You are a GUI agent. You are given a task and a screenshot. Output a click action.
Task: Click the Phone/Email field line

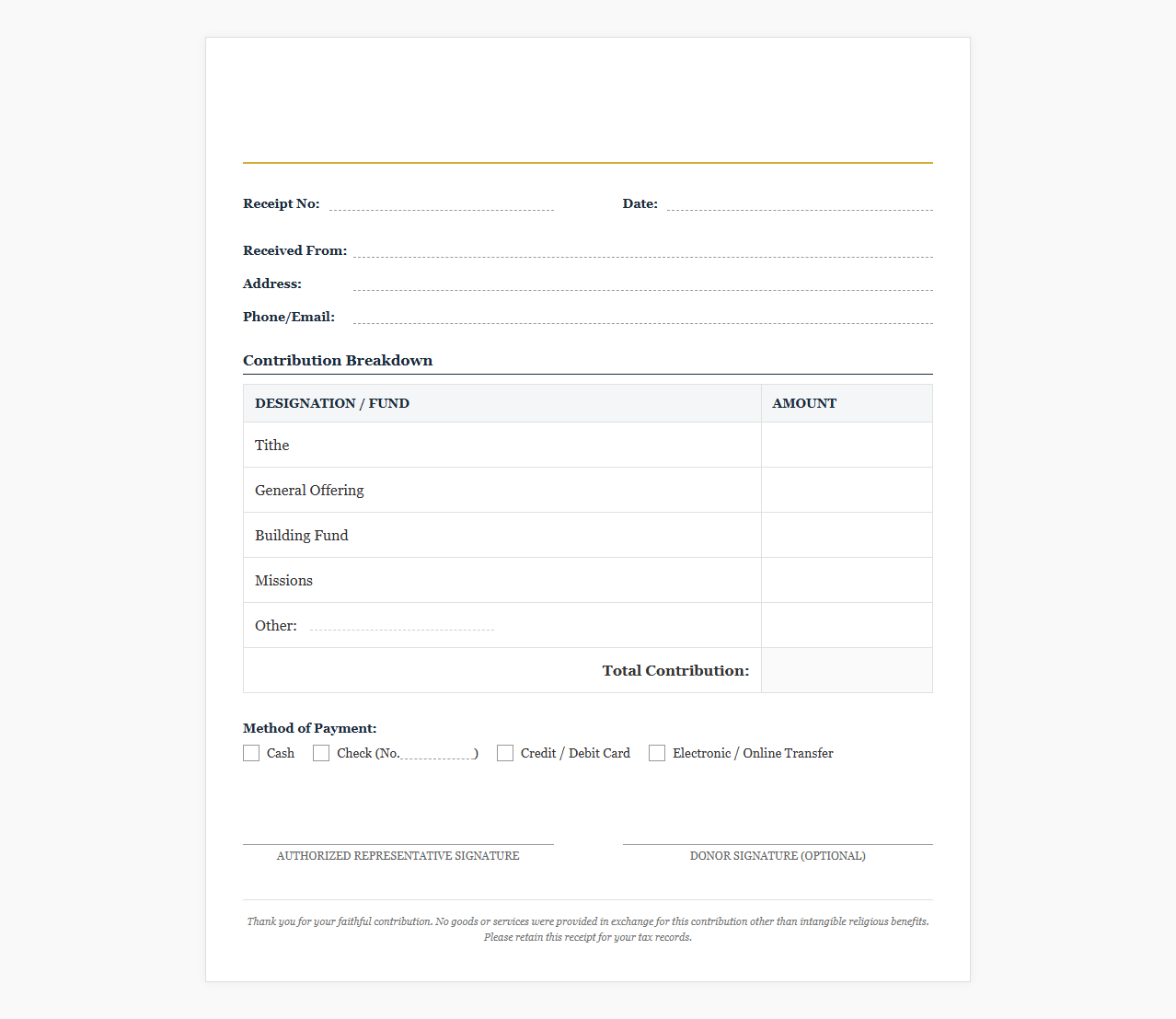(643, 317)
